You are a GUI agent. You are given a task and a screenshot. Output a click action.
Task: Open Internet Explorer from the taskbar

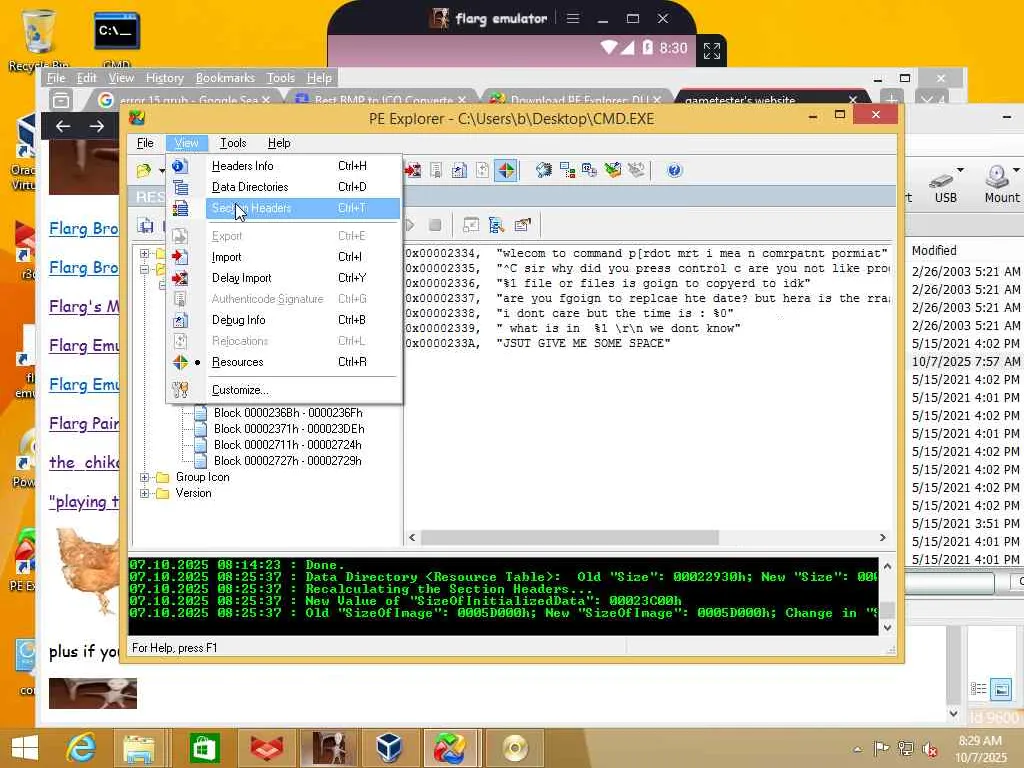81,748
